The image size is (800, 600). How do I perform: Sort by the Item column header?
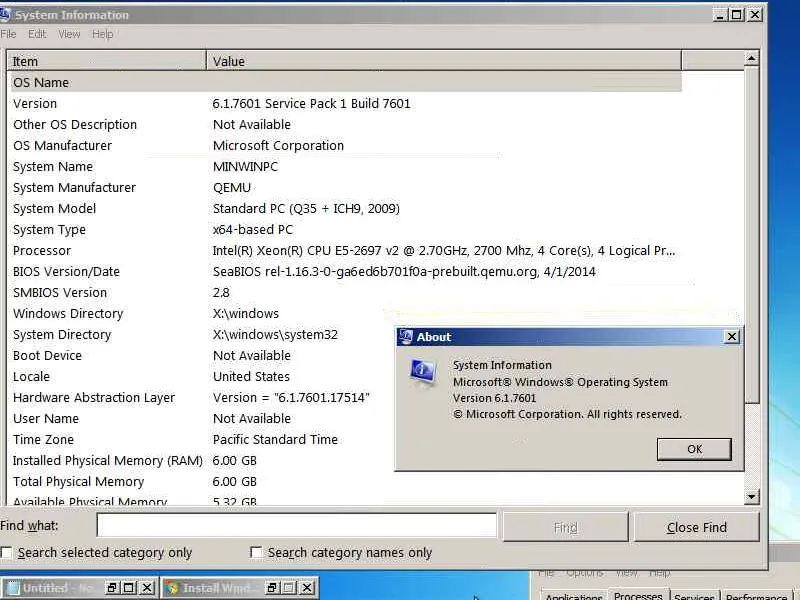tap(106, 61)
